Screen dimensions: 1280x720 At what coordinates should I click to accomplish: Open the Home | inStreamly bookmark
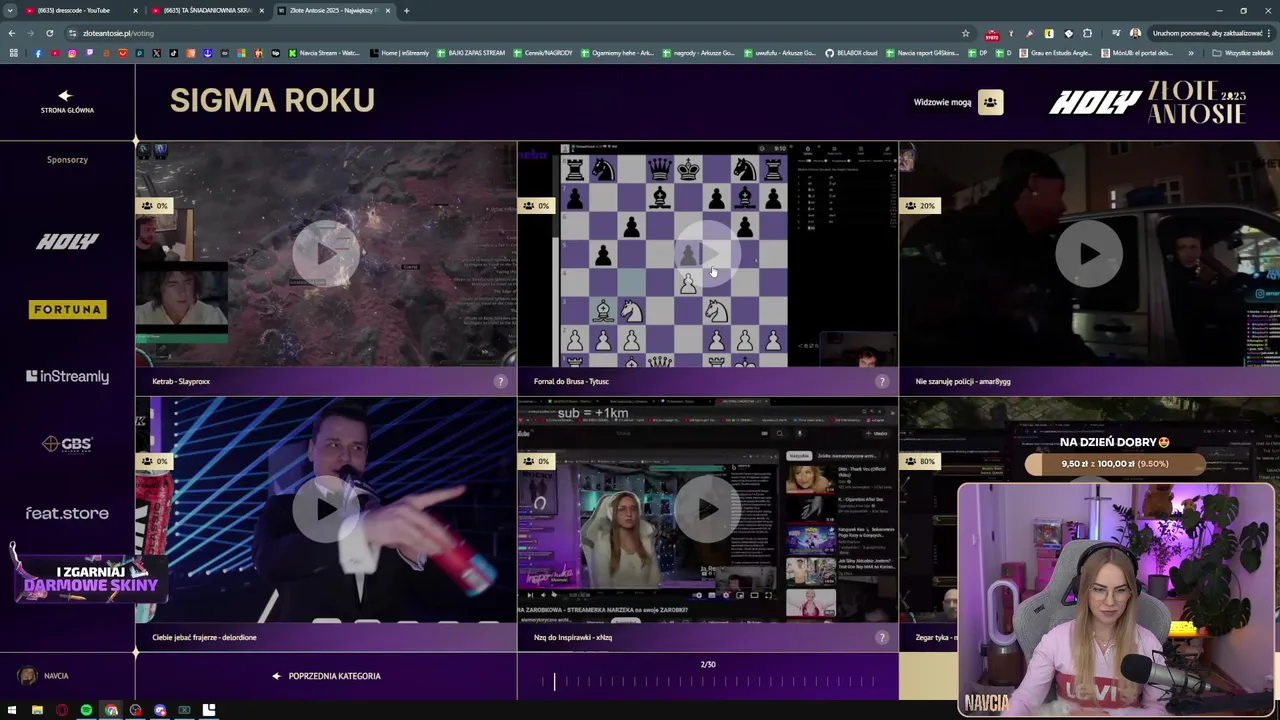coord(399,53)
